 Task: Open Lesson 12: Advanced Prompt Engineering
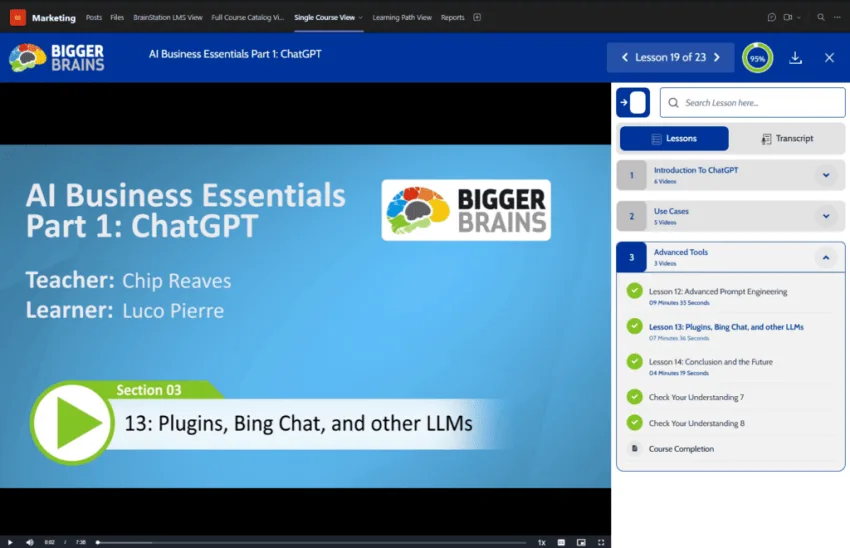718,292
